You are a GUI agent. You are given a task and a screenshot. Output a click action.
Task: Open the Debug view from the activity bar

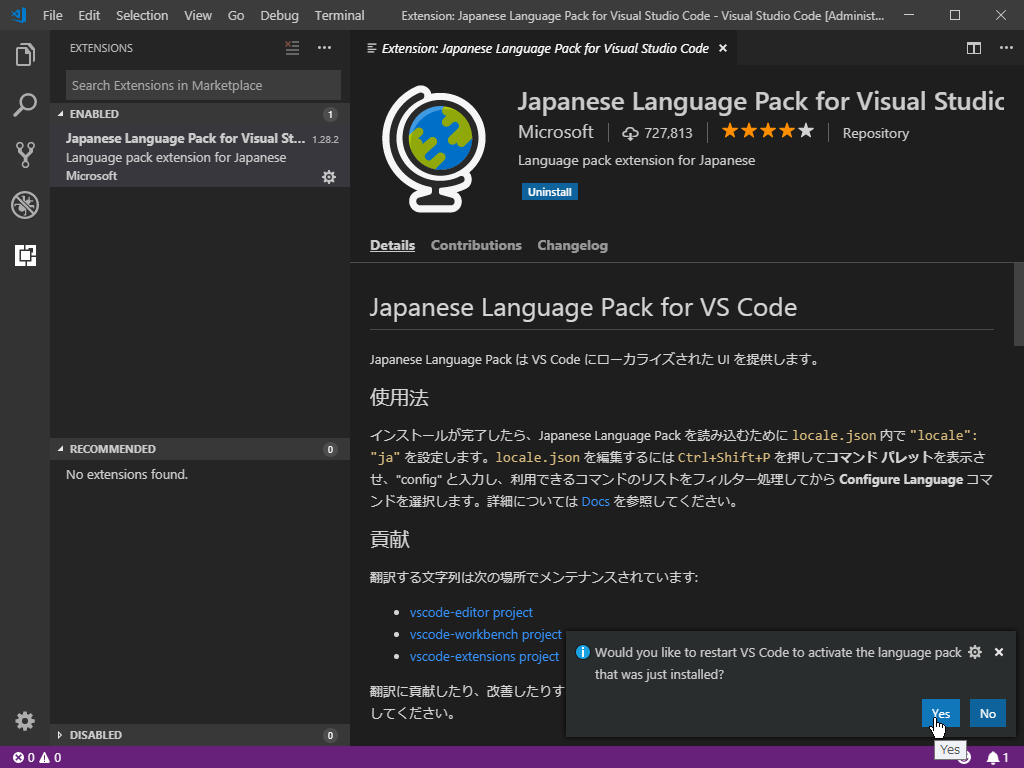point(25,205)
